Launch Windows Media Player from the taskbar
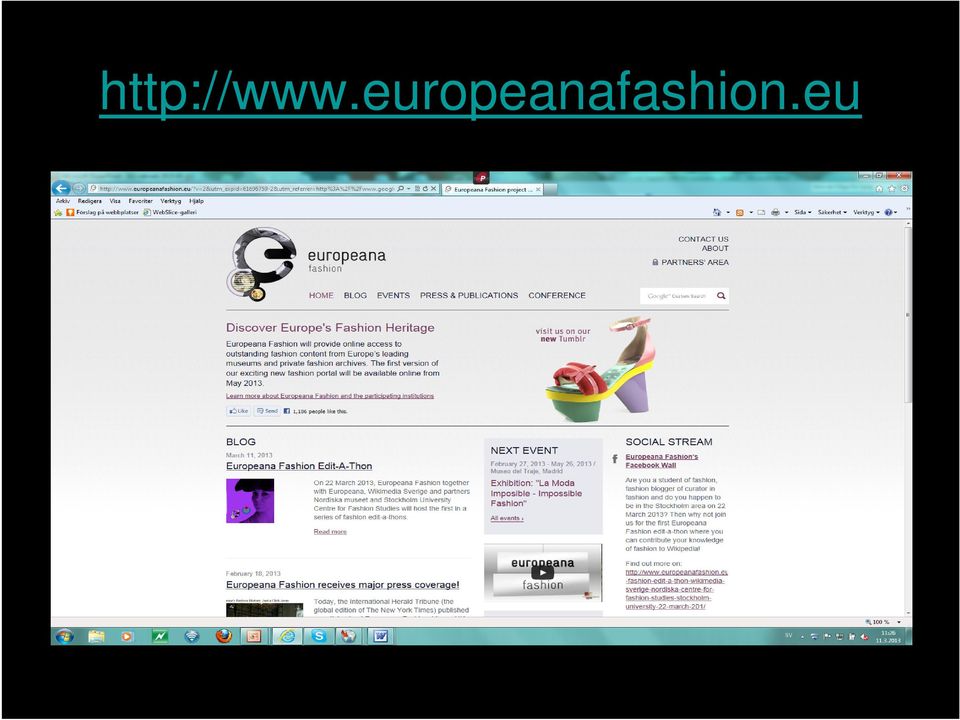960x720 pixels. tap(127, 637)
